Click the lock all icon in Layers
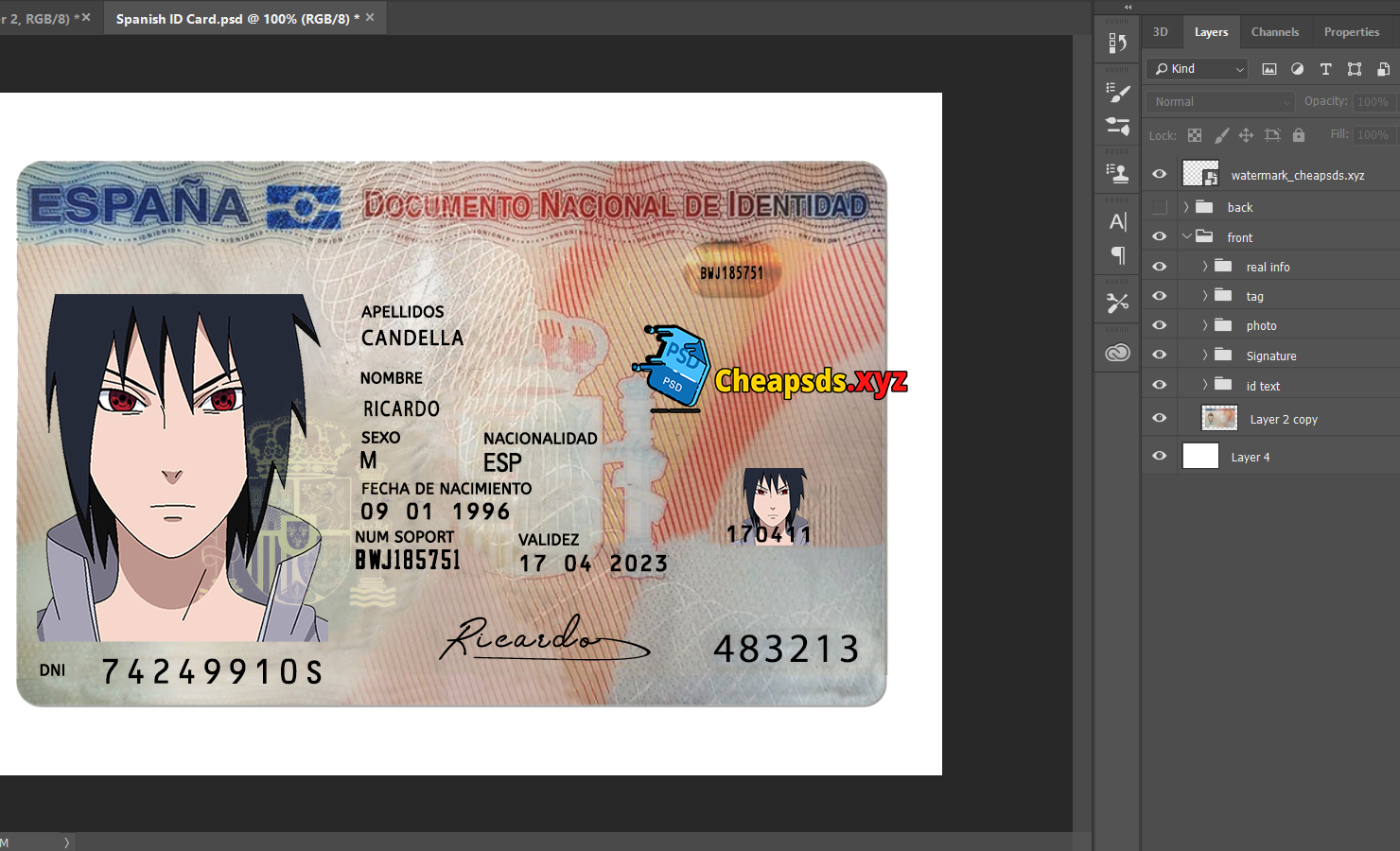 1299,135
